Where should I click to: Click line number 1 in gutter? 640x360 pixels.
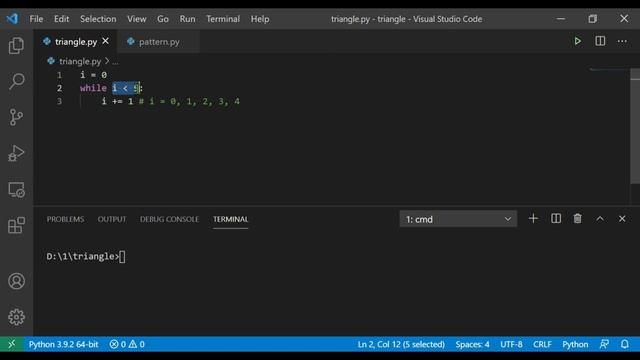(60, 75)
